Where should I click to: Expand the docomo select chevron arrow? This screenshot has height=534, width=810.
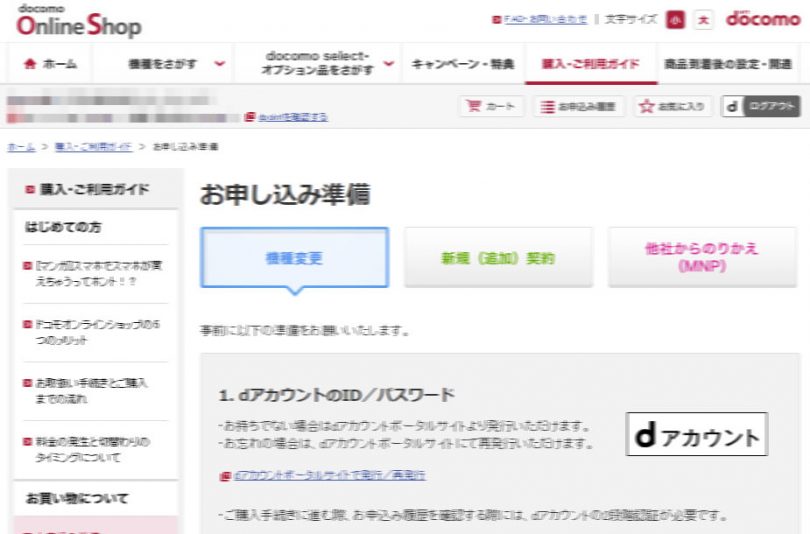coord(389,64)
